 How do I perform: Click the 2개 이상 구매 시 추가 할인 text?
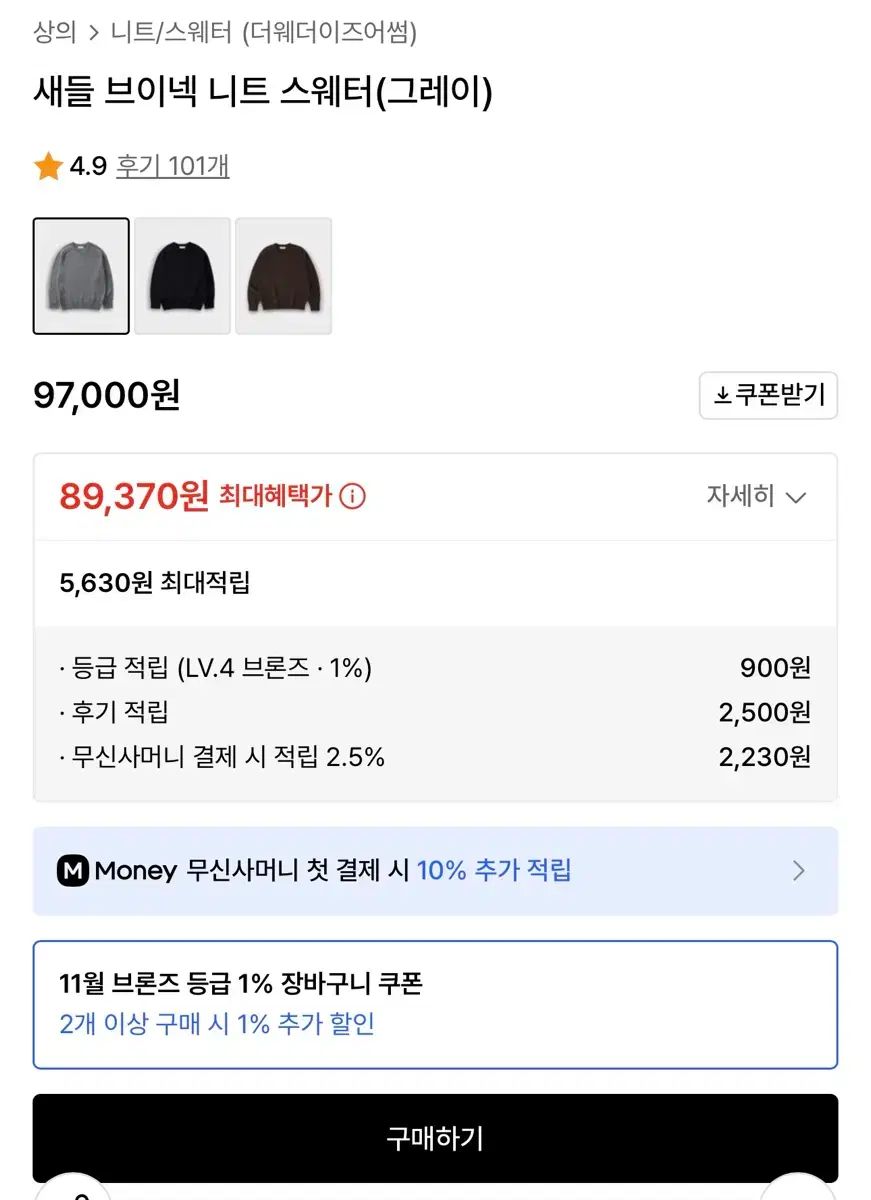coord(217,1024)
